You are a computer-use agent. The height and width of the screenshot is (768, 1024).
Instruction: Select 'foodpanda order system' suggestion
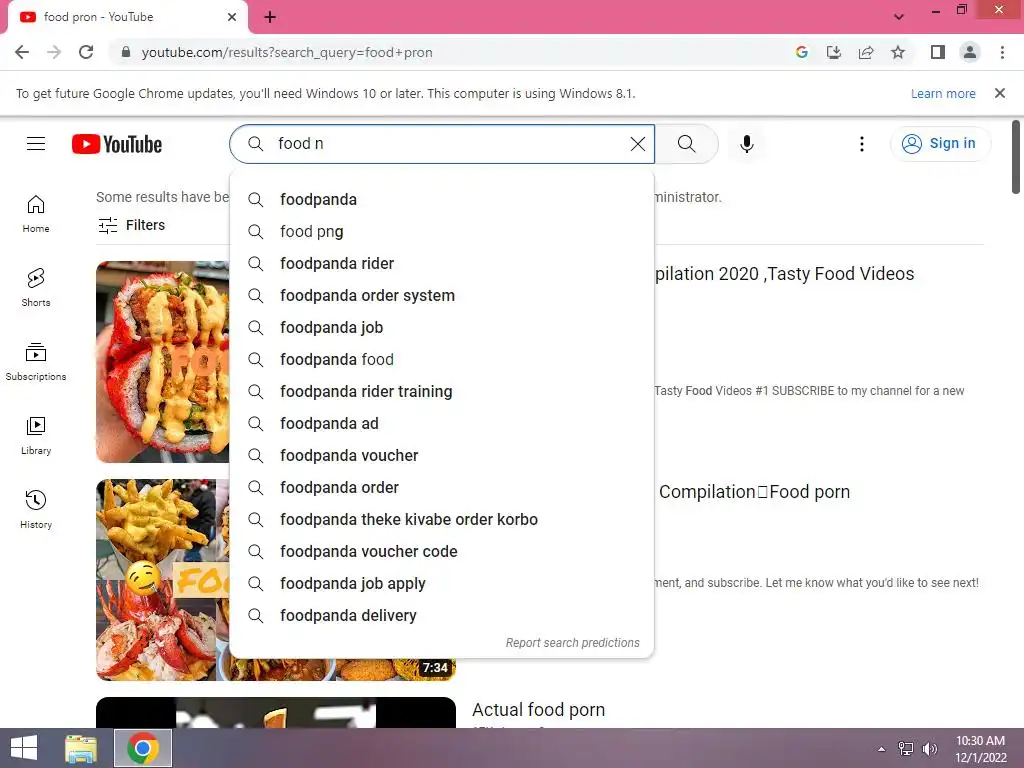point(442,295)
